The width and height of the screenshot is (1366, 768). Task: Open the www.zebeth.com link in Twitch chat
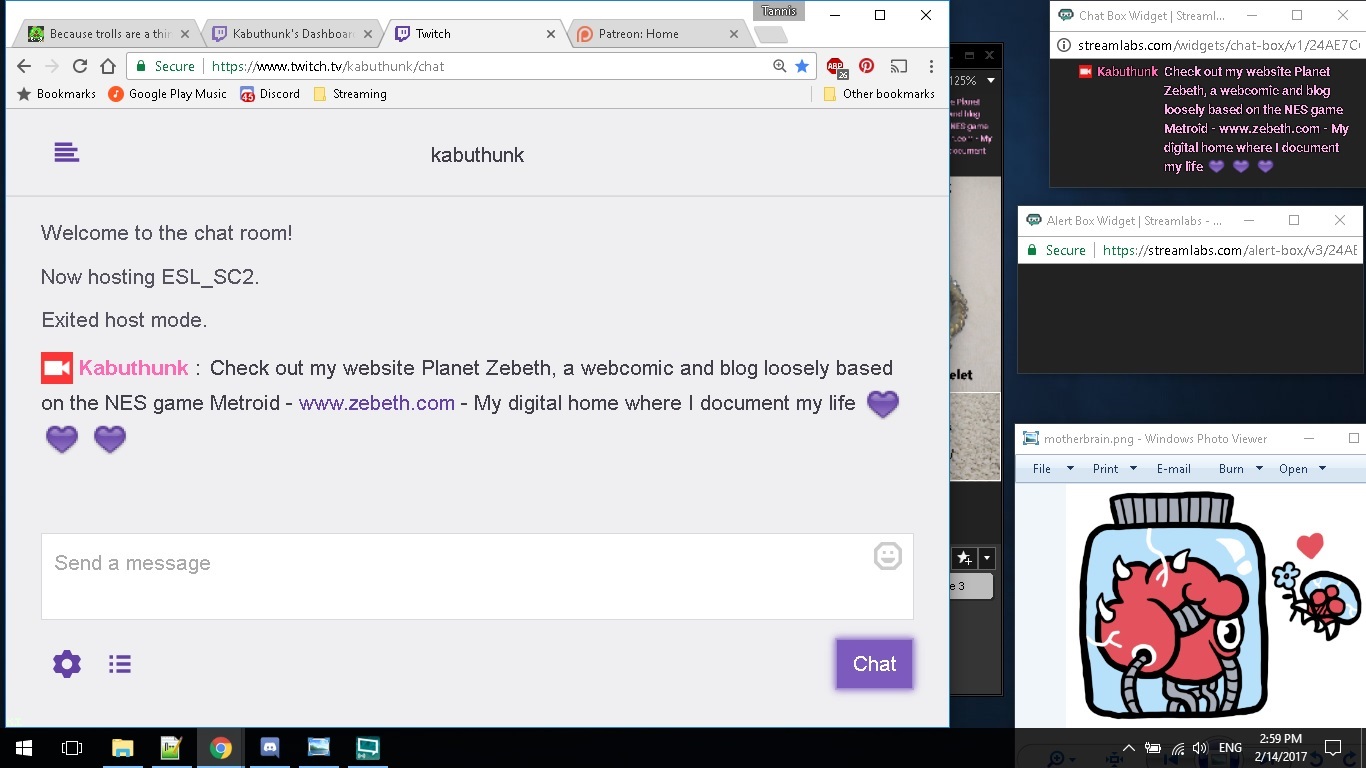(377, 403)
